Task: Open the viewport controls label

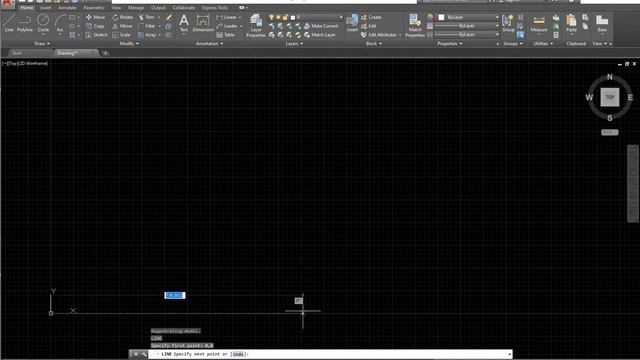Action: click(25, 64)
